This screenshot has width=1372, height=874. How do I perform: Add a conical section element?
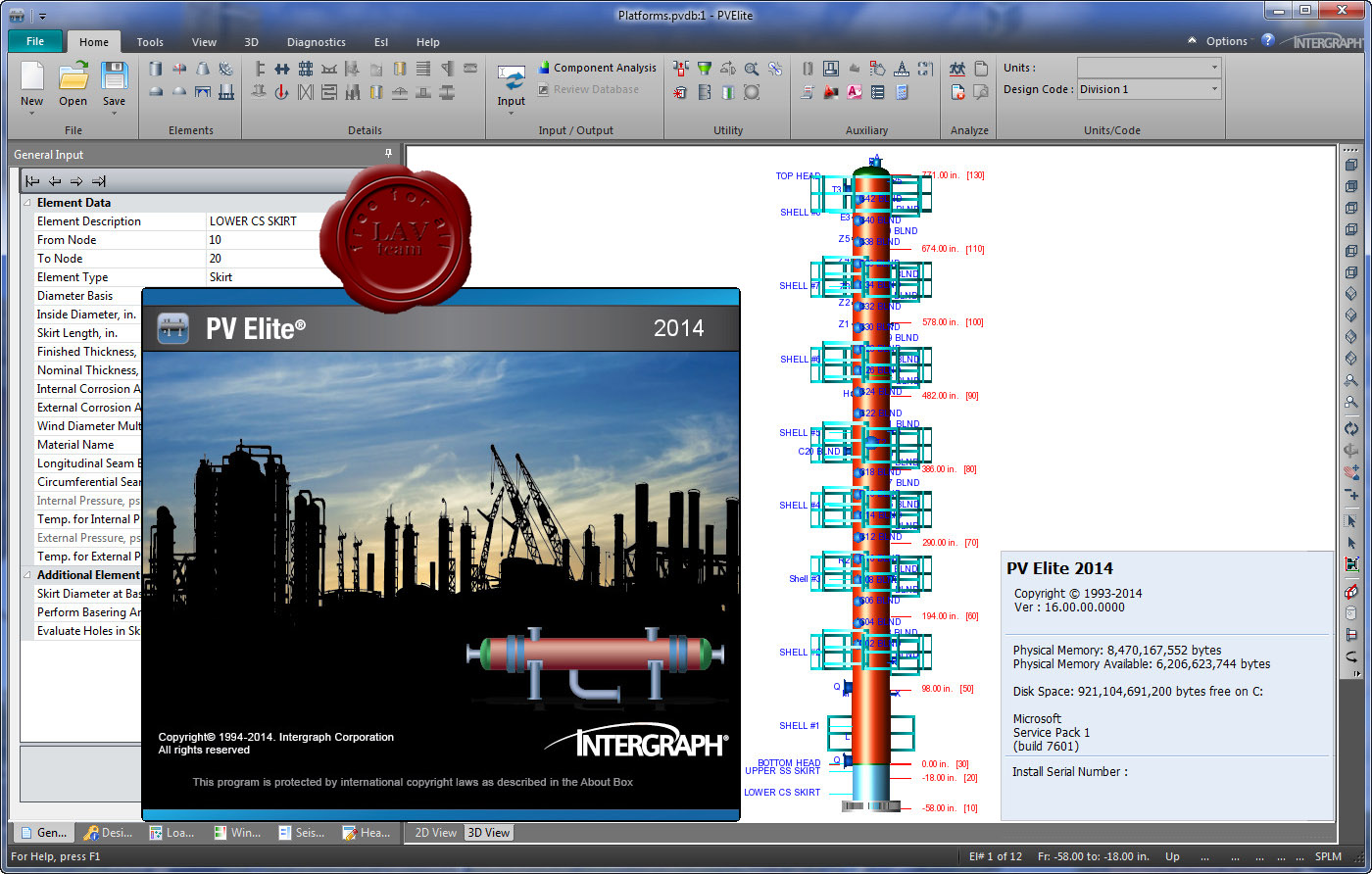click(203, 69)
